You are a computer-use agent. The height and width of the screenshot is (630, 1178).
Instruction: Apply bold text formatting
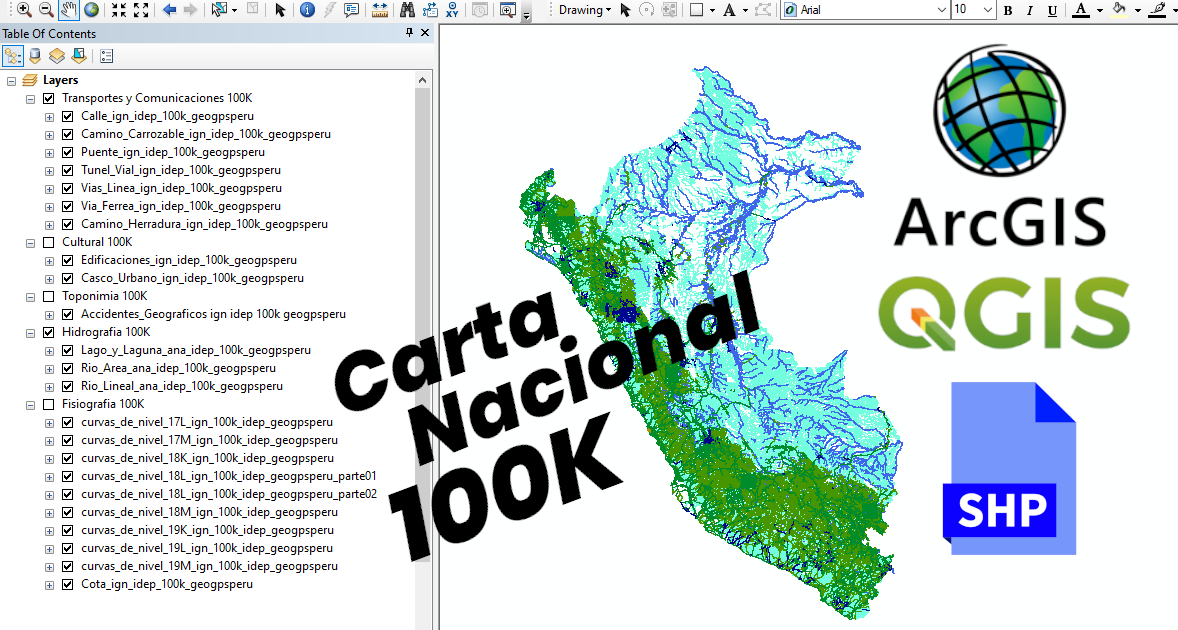click(x=1009, y=10)
